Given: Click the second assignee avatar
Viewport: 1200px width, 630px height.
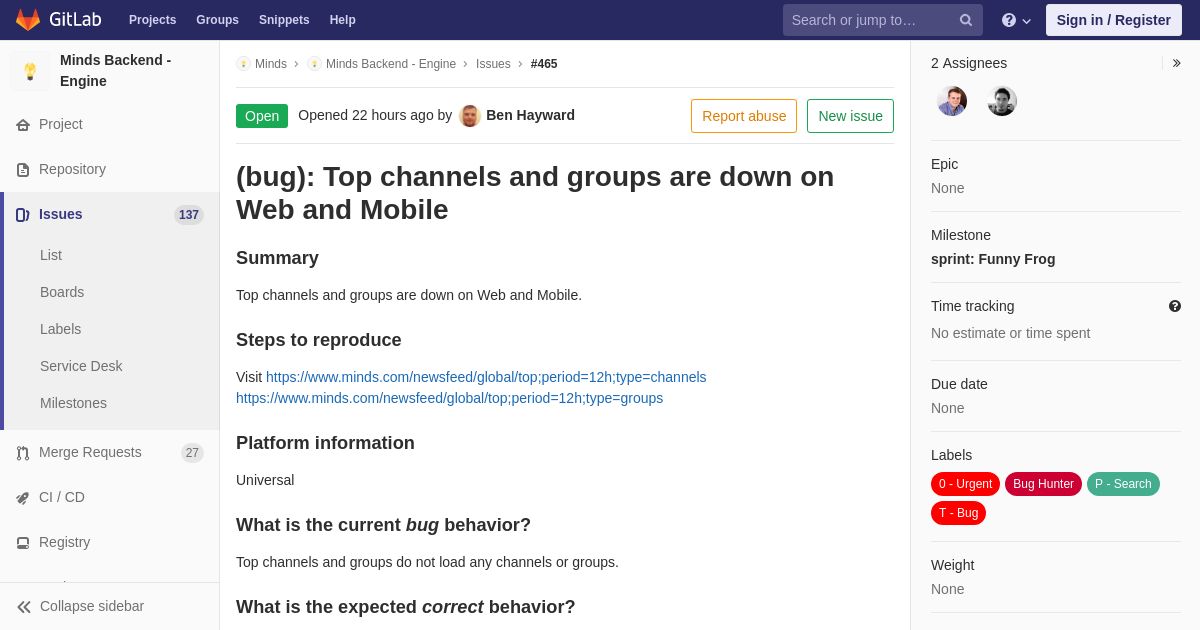Looking at the screenshot, I should click(1002, 101).
